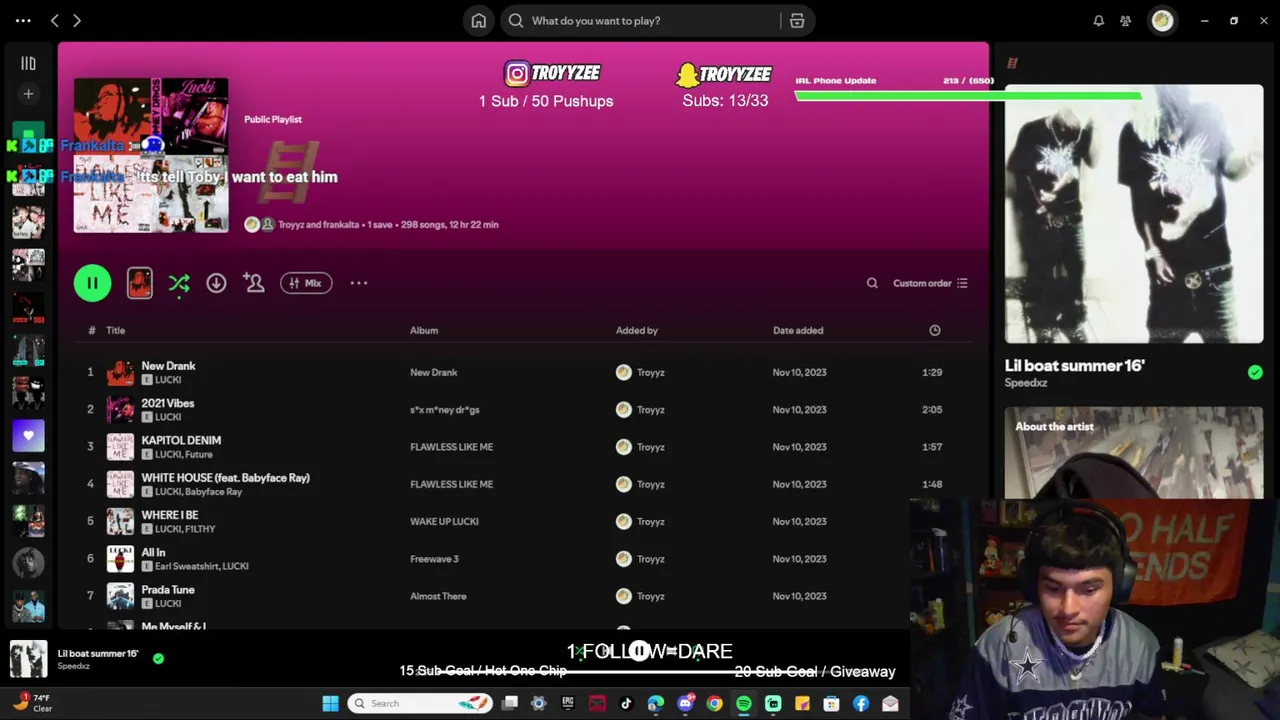Image resolution: width=1280 pixels, height=720 pixels.
Task: Select the New Drank track title
Action: [168, 366]
